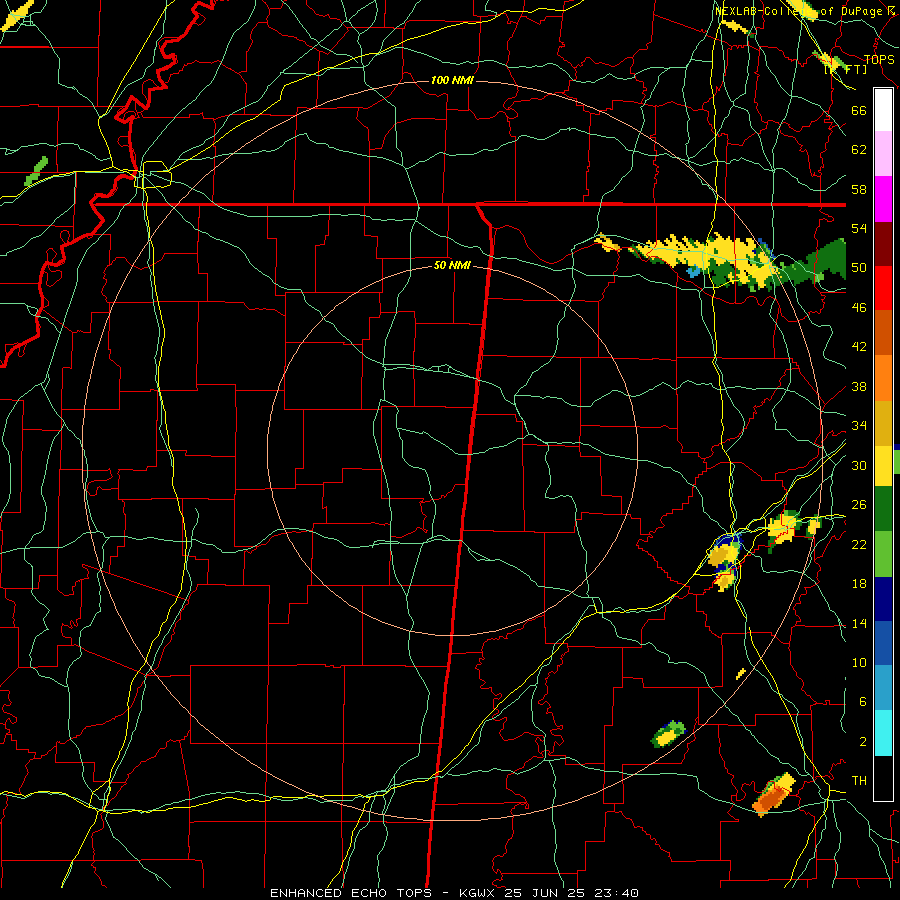Select the legend value 30
Viewport: 900px width, 900px height.
859,465
